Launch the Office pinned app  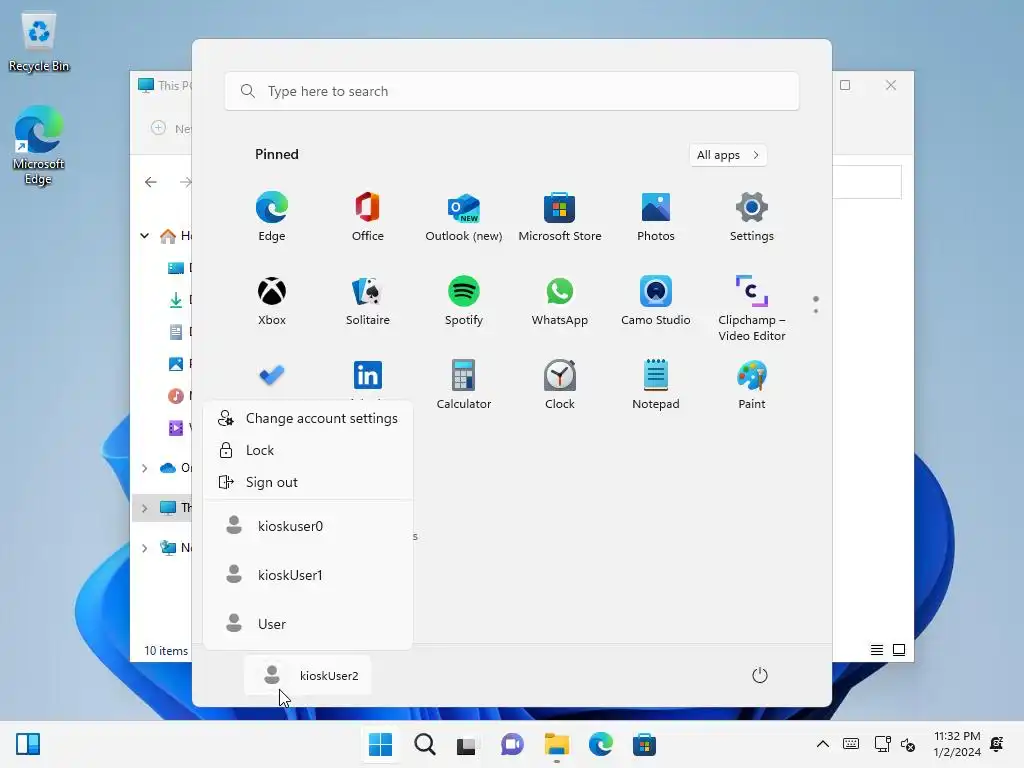[368, 217]
